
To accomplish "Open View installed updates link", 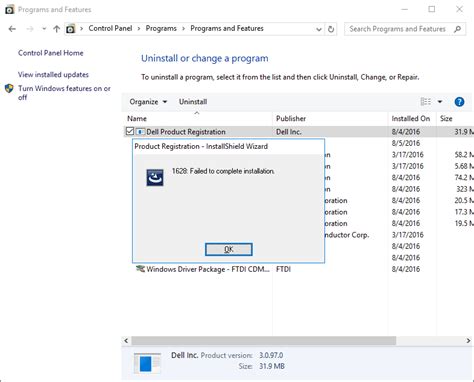I will pos(53,75).
